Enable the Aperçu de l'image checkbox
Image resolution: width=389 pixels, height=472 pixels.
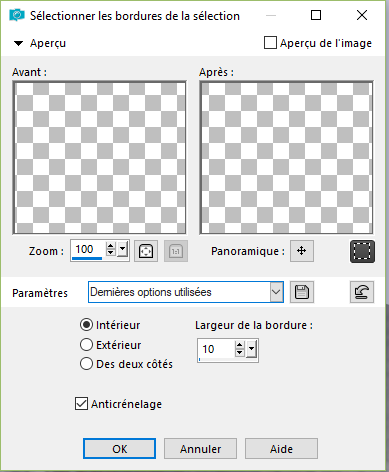[x=270, y=43]
